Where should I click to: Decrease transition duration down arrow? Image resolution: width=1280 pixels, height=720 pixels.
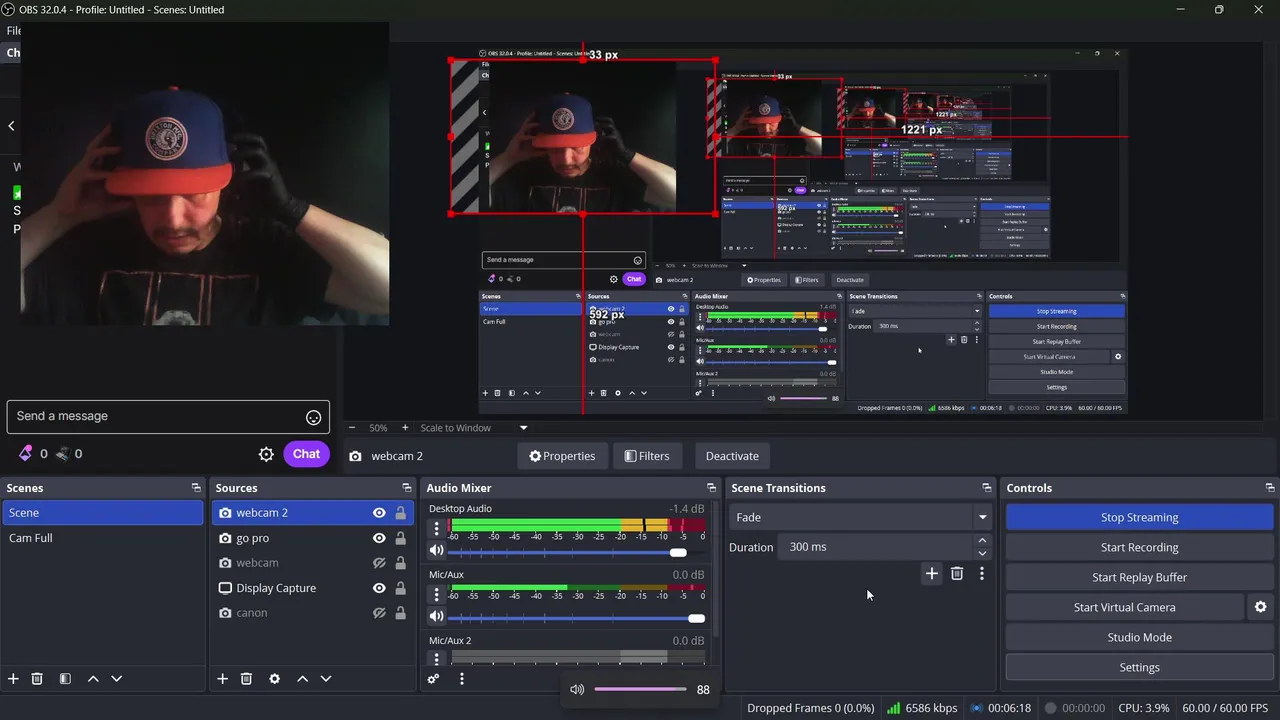[x=982, y=553]
